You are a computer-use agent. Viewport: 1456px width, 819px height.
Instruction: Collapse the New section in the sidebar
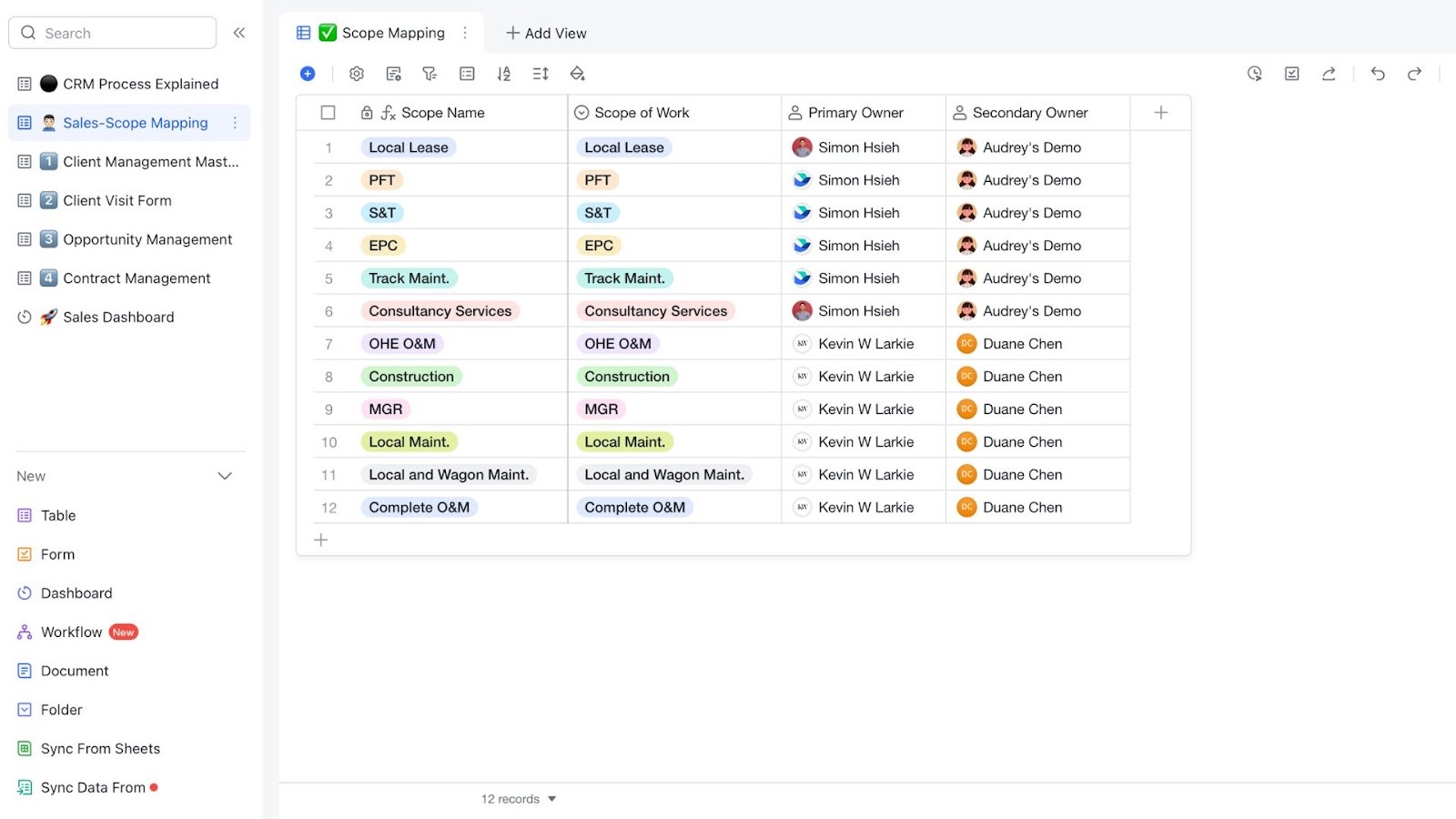click(x=225, y=475)
